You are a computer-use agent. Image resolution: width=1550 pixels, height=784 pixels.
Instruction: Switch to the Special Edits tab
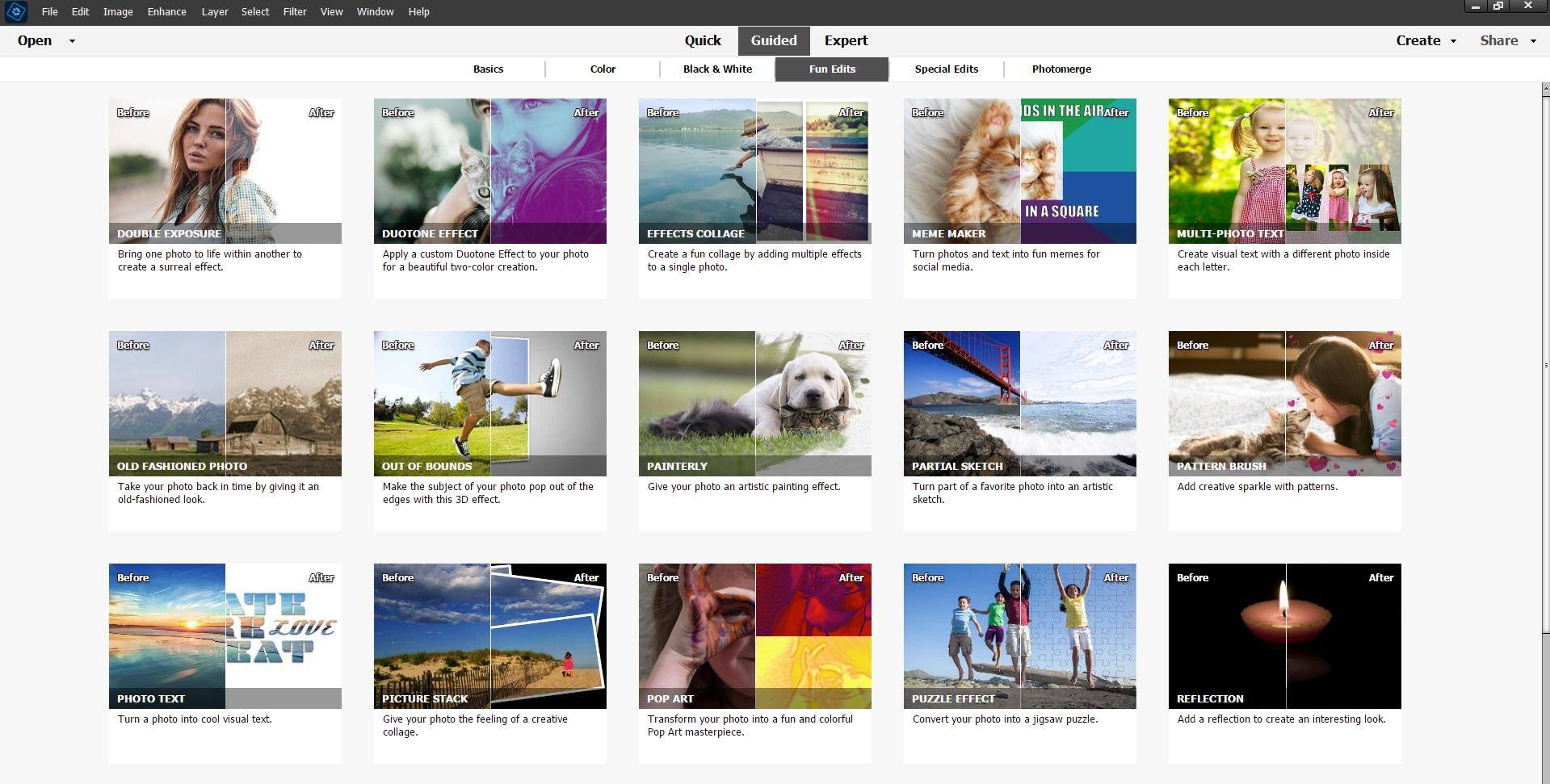[946, 69]
